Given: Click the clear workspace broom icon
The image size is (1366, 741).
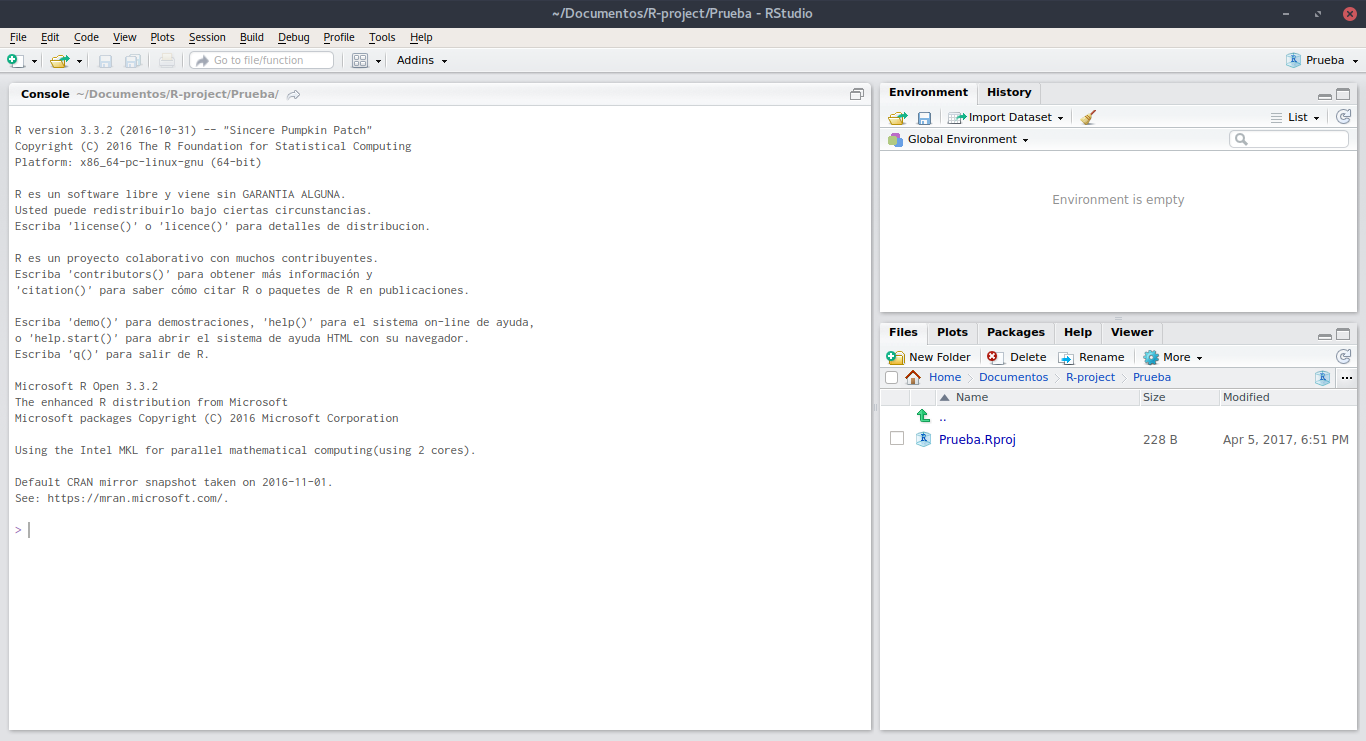Looking at the screenshot, I should coord(1088,117).
